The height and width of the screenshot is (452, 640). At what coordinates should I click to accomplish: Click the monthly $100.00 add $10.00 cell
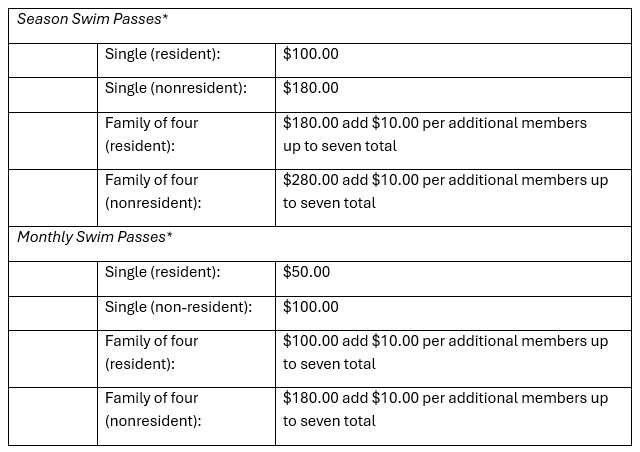click(446, 352)
